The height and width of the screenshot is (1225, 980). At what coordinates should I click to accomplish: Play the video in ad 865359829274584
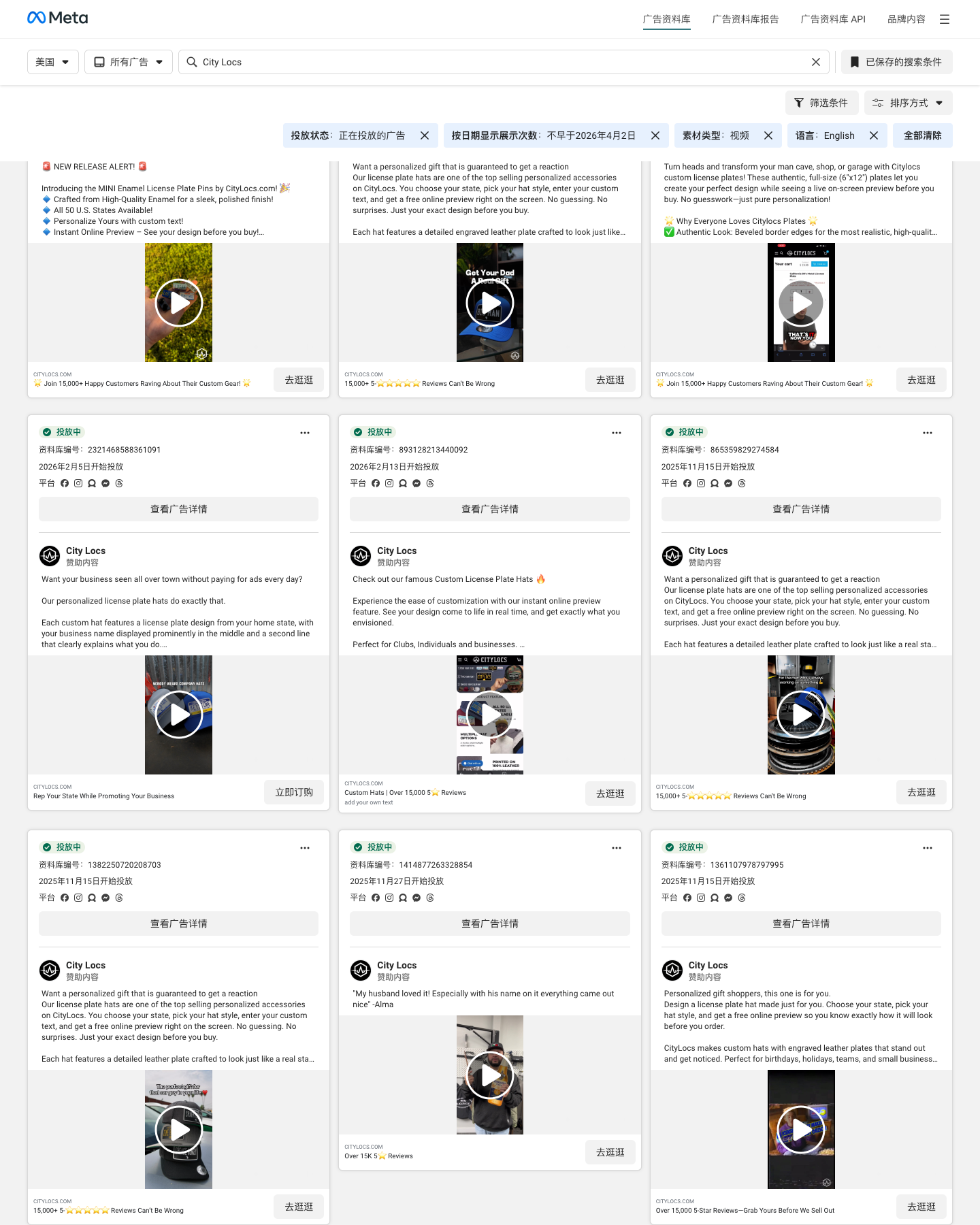(801, 715)
